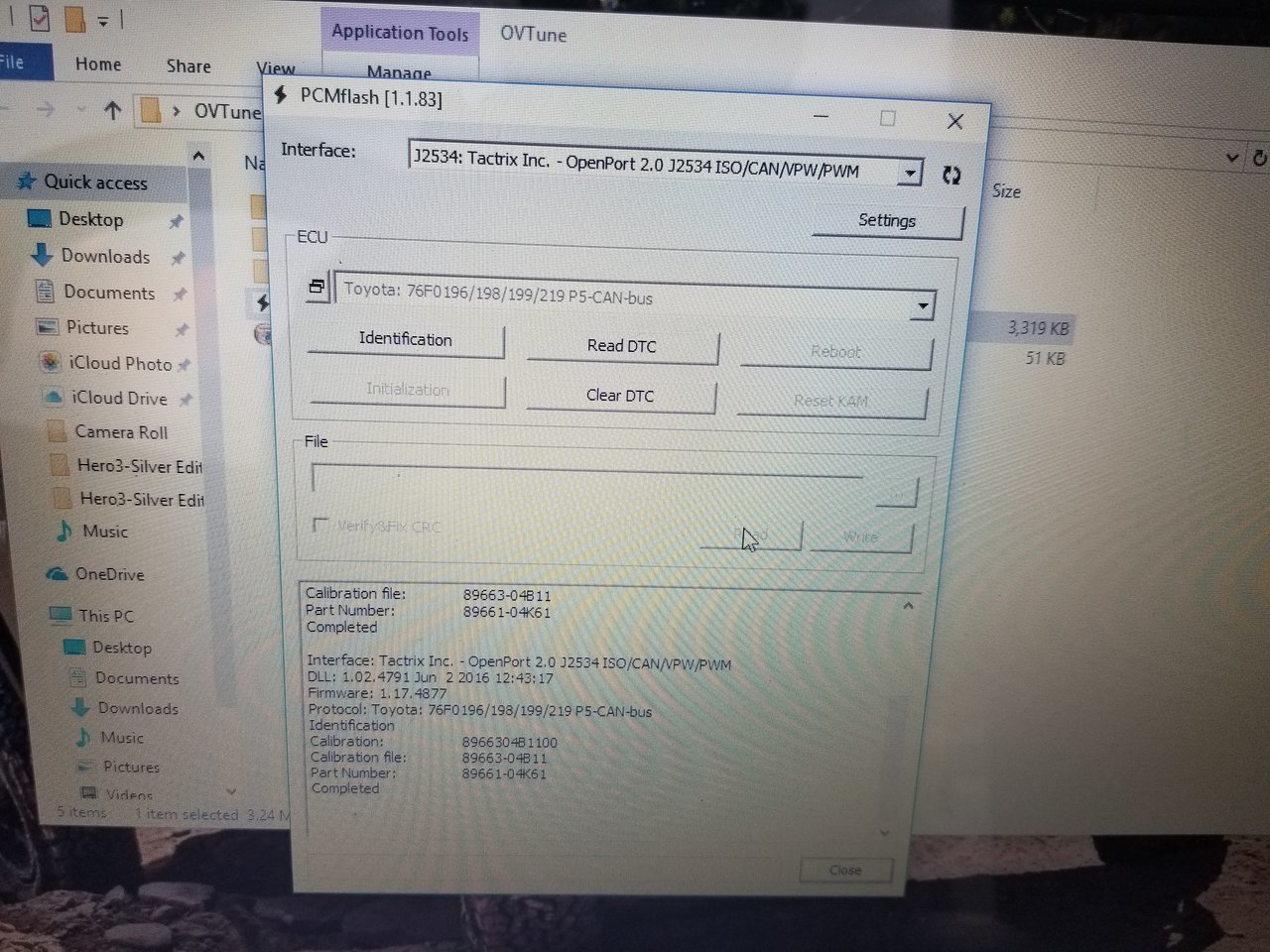The image size is (1270, 952).
Task: Go up one folder level in Explorer
Action: tap(113, 110)
